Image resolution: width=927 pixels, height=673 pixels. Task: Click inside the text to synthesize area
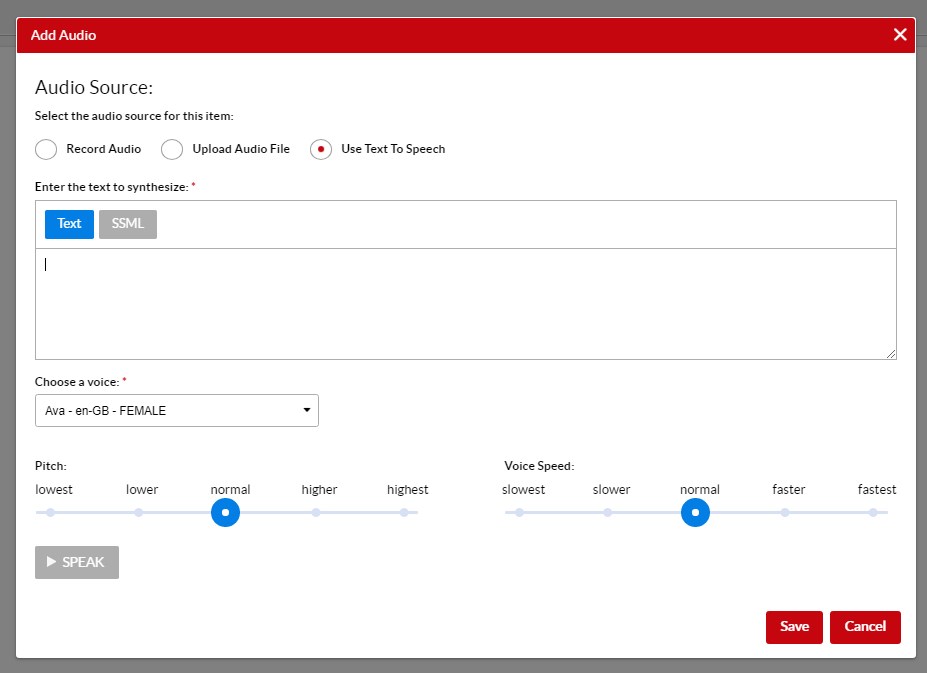pos(465,304)
